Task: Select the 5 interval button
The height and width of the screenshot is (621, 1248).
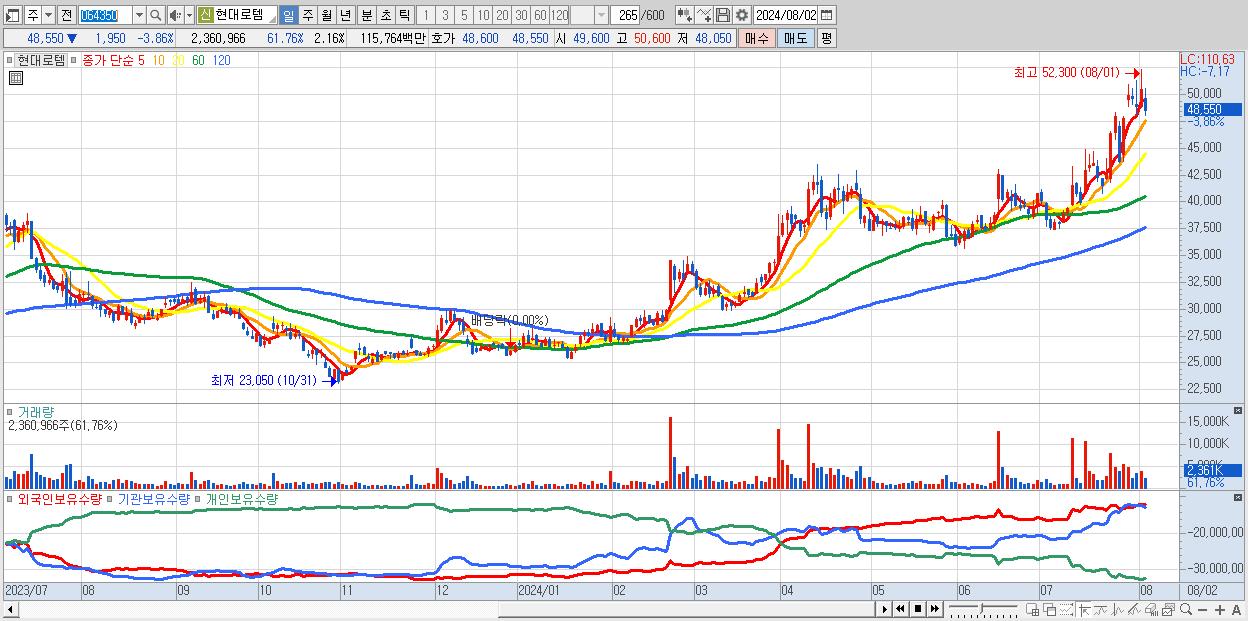Action: point(464,15)
